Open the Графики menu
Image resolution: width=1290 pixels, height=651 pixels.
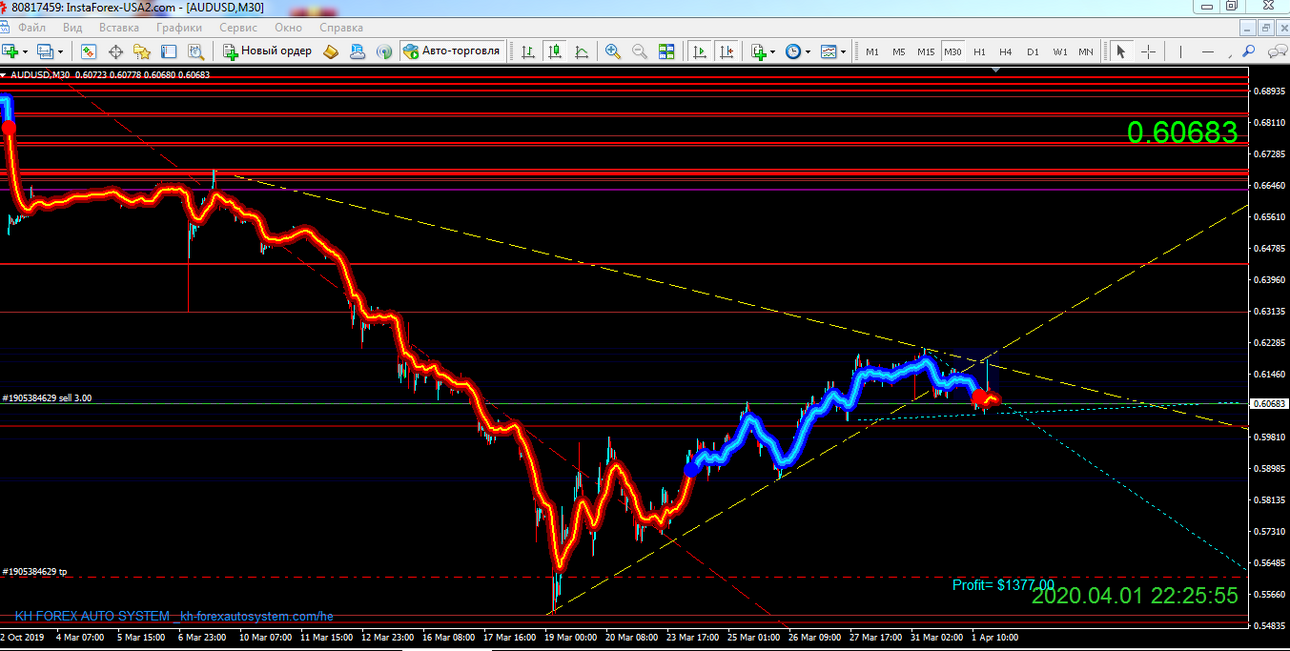click(179, 28)
